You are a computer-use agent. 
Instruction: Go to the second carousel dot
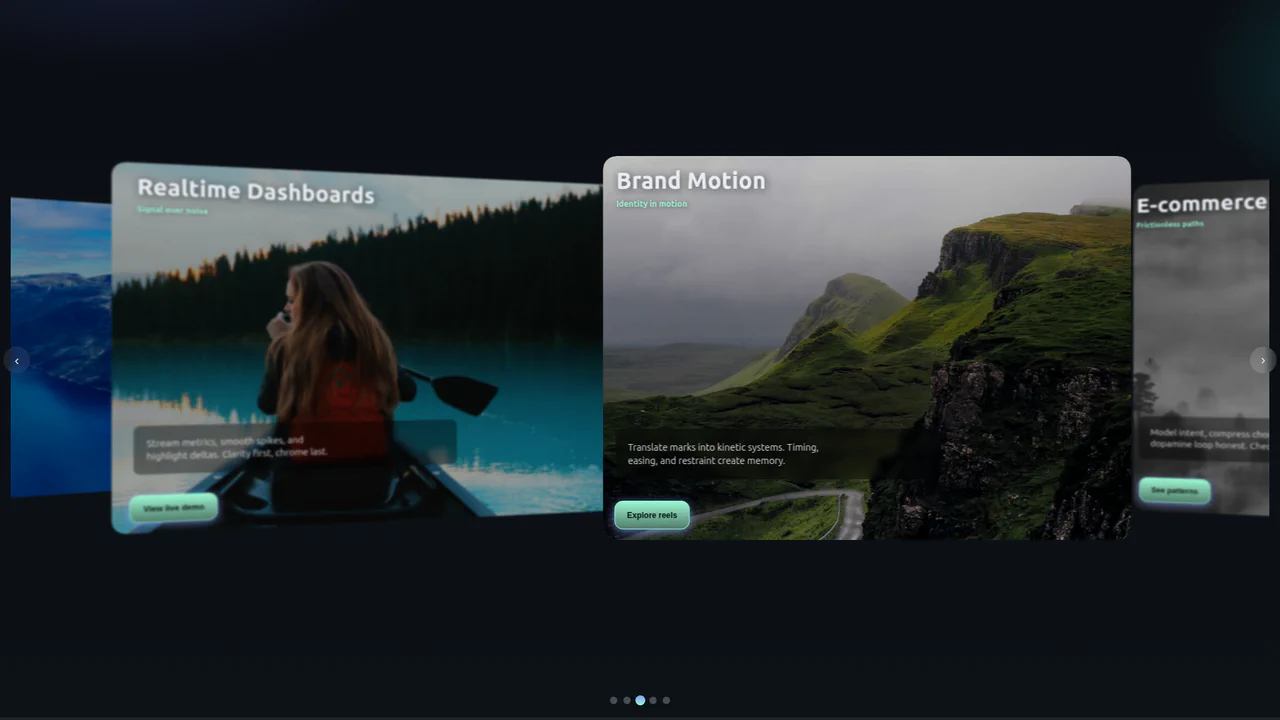point(627,700)
